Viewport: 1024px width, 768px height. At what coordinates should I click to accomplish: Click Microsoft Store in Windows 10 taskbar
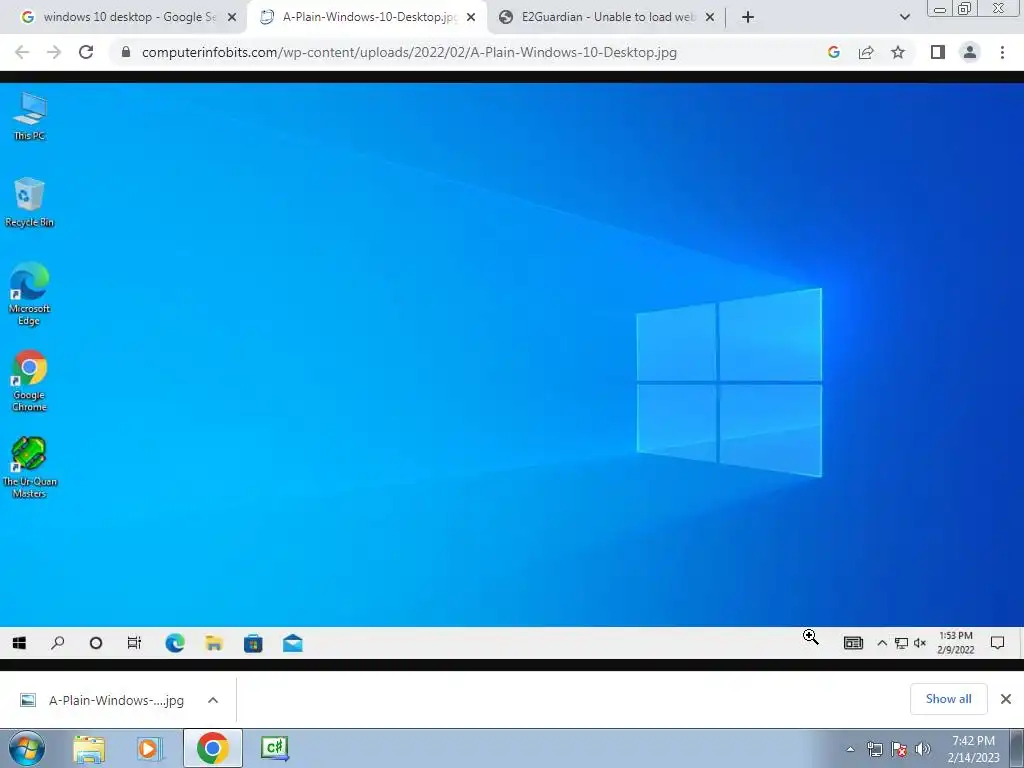[253, 643]
